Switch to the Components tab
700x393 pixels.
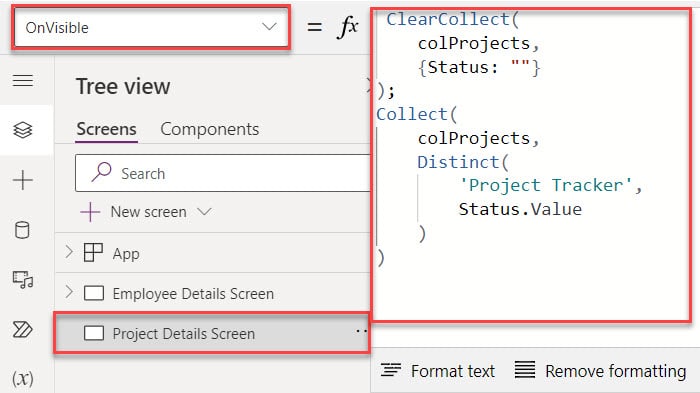[209, 129]
